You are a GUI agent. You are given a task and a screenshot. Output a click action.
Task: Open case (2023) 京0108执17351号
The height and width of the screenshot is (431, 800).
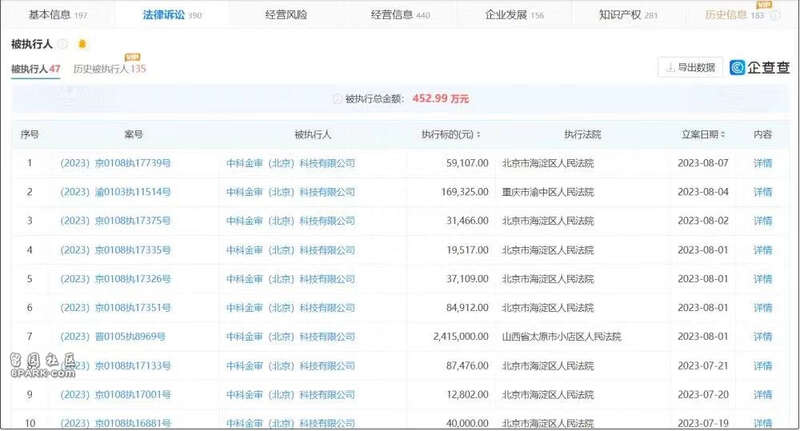(115, 308)
